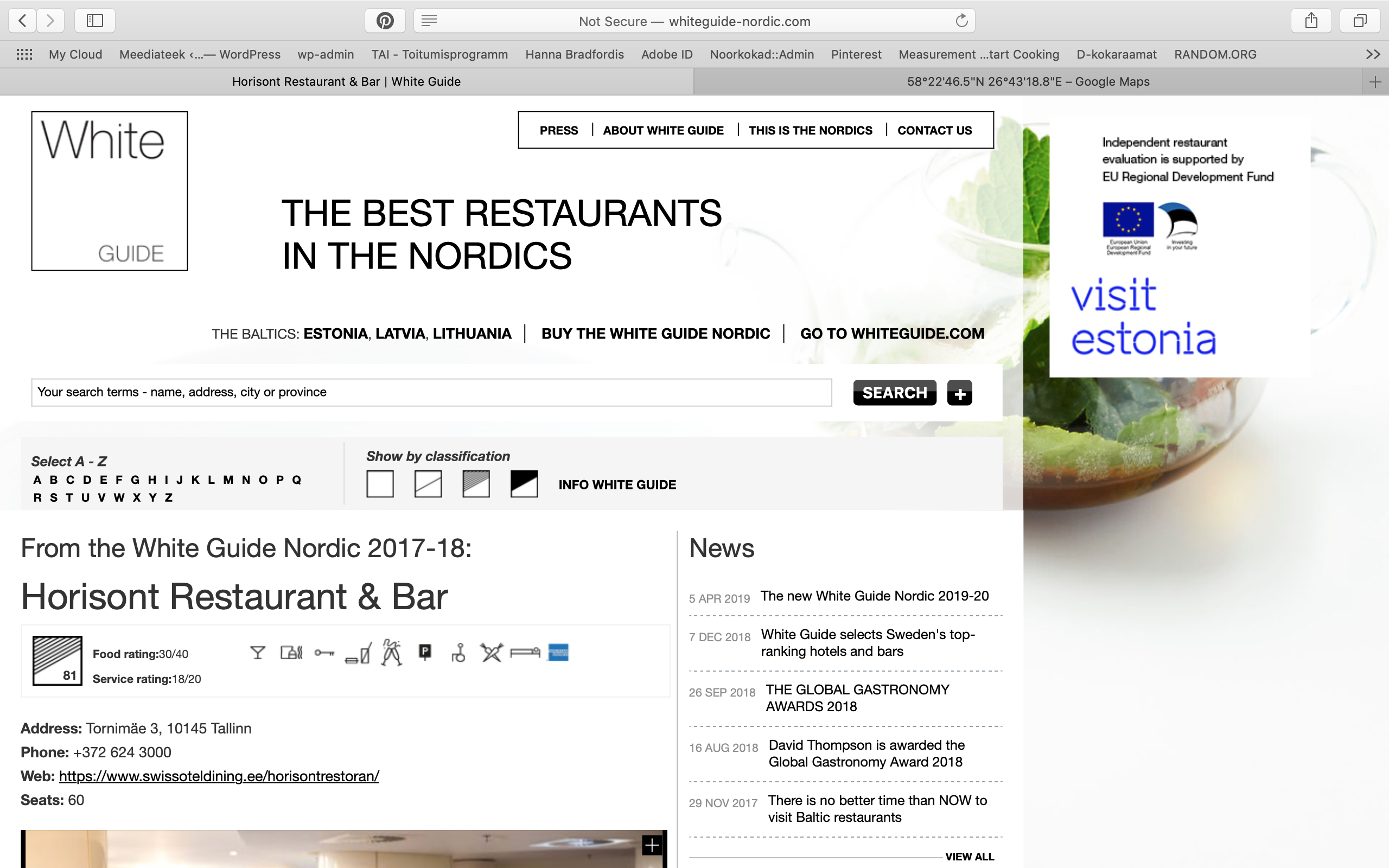The width and height of the screenshot is (1389, 868).
Task: Click the bed accommodation icon
Action: (x=525, y=653)
